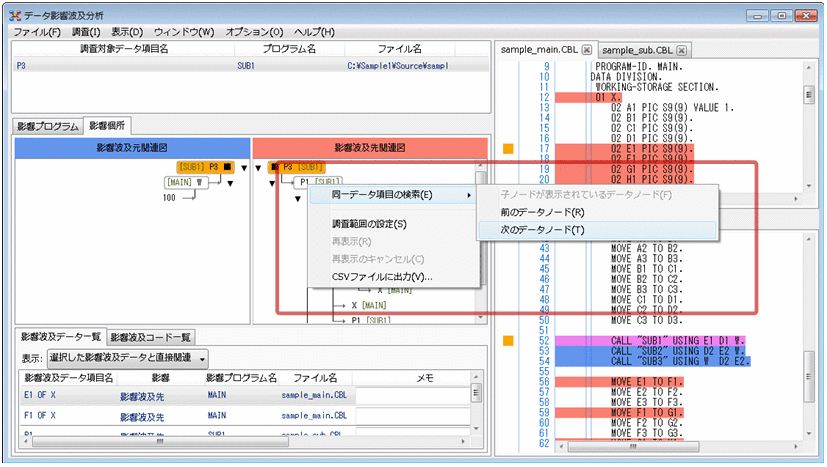The image size is (827, 467).
Task: Sort by ファイル名 column in top list
Action: tap(400, 49)
